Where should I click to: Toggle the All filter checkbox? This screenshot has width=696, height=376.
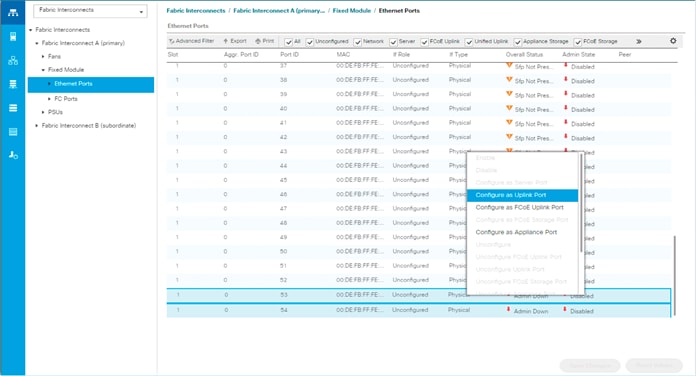tap(289, 42)
